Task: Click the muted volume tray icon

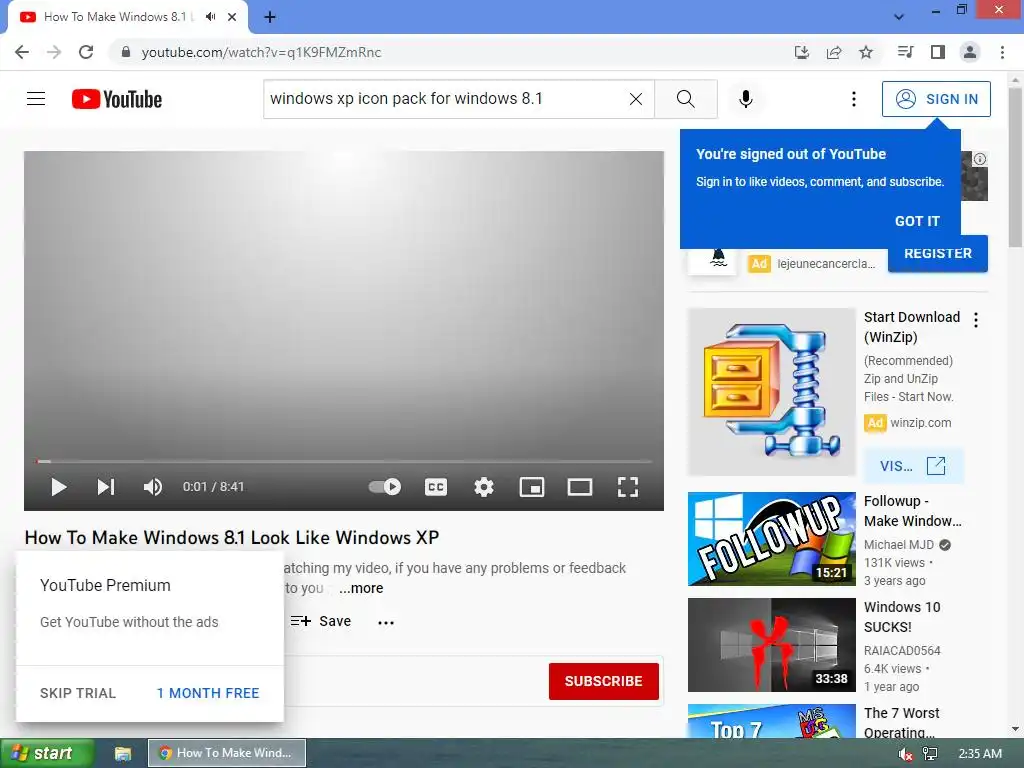Action: click(905, 754)
